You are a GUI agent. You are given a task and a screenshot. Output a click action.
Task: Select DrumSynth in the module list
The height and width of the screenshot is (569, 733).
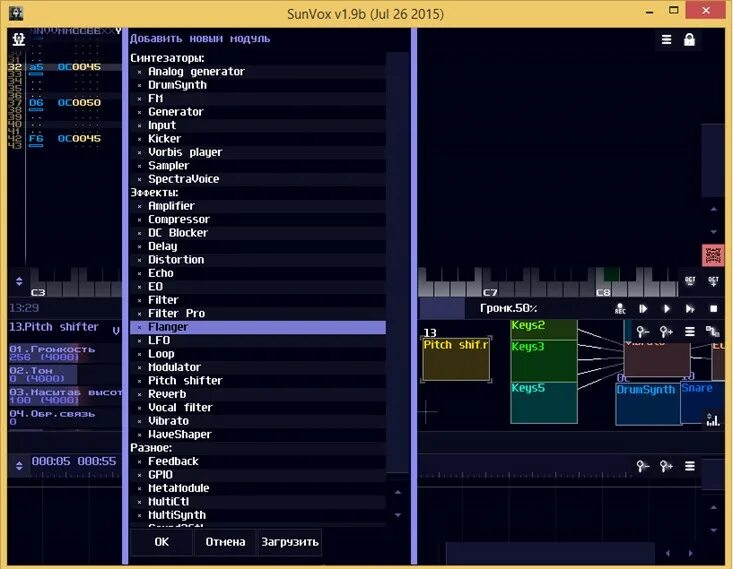pyautogui.click(x=258, y=85)
